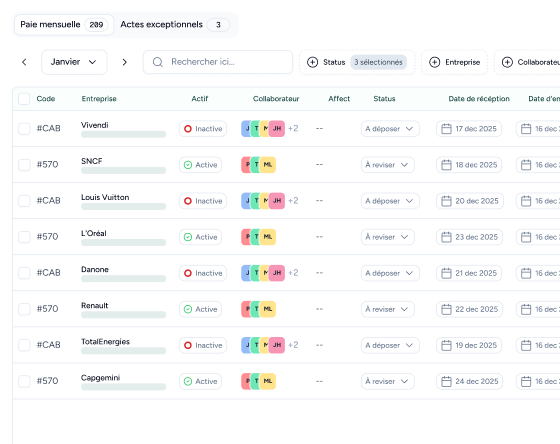Click Louis Vuitton Inactive circle icon
This screenshot has width=560, height=444.
click(x=188, y=201)
